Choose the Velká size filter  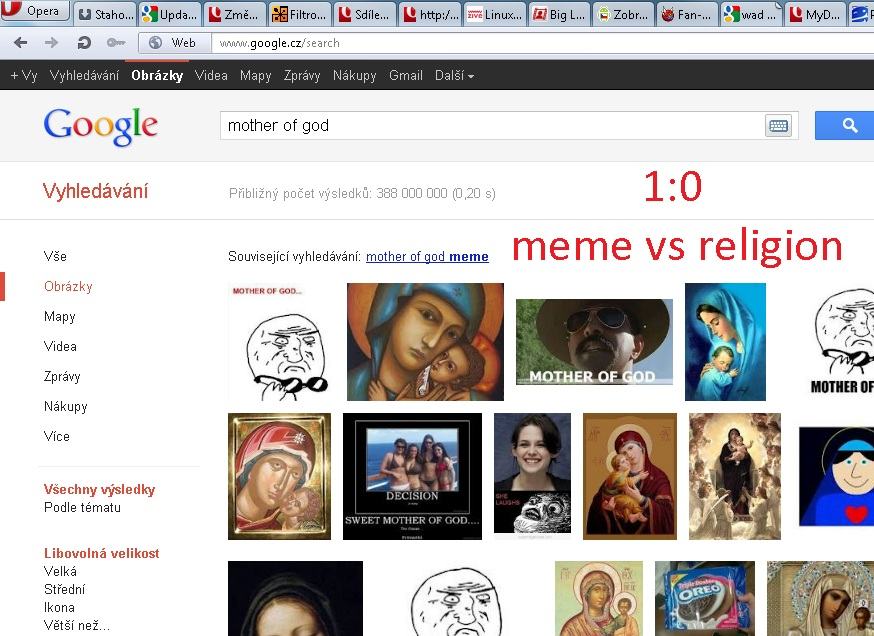60,571
